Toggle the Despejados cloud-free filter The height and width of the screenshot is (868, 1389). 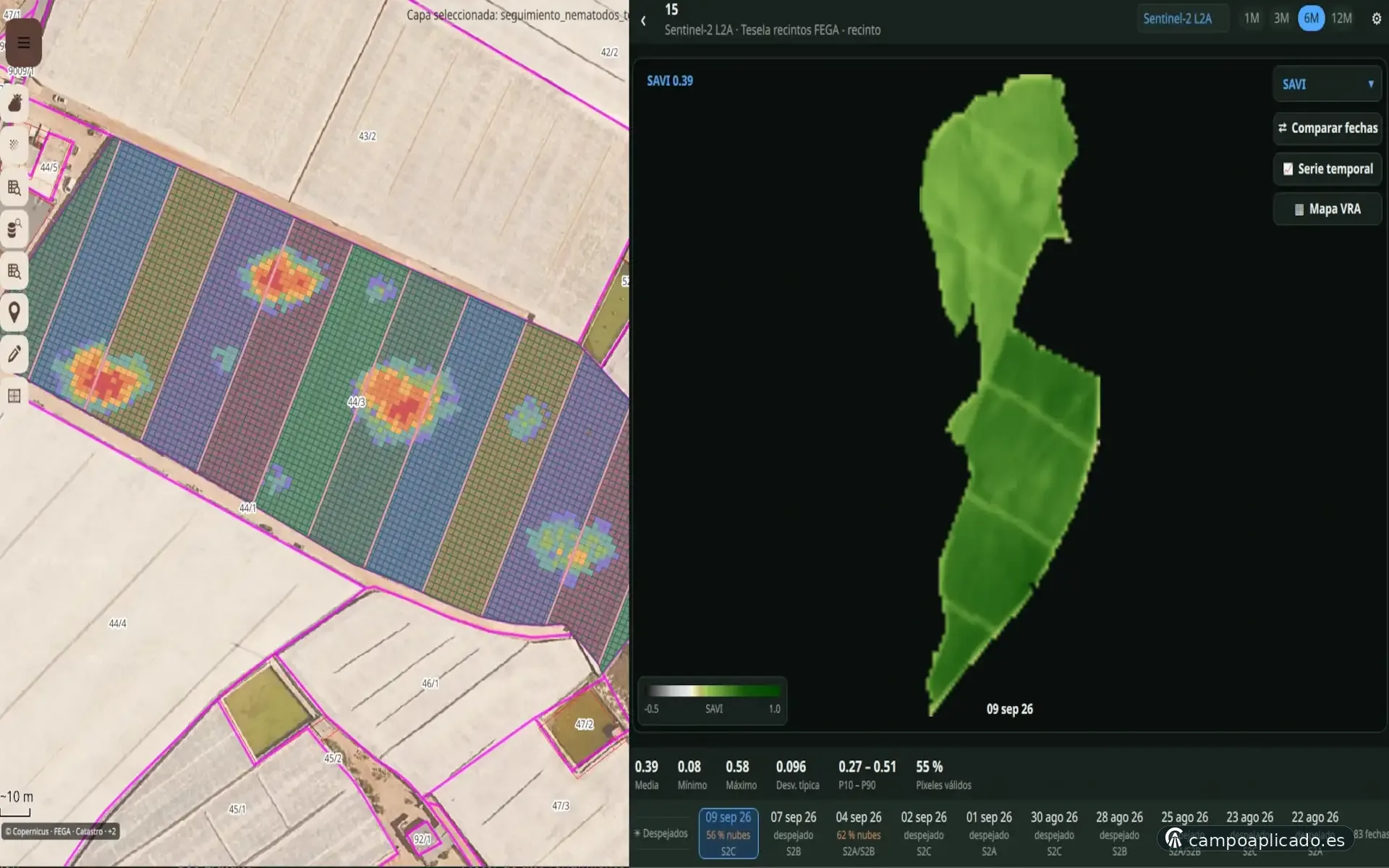point(660,833)
